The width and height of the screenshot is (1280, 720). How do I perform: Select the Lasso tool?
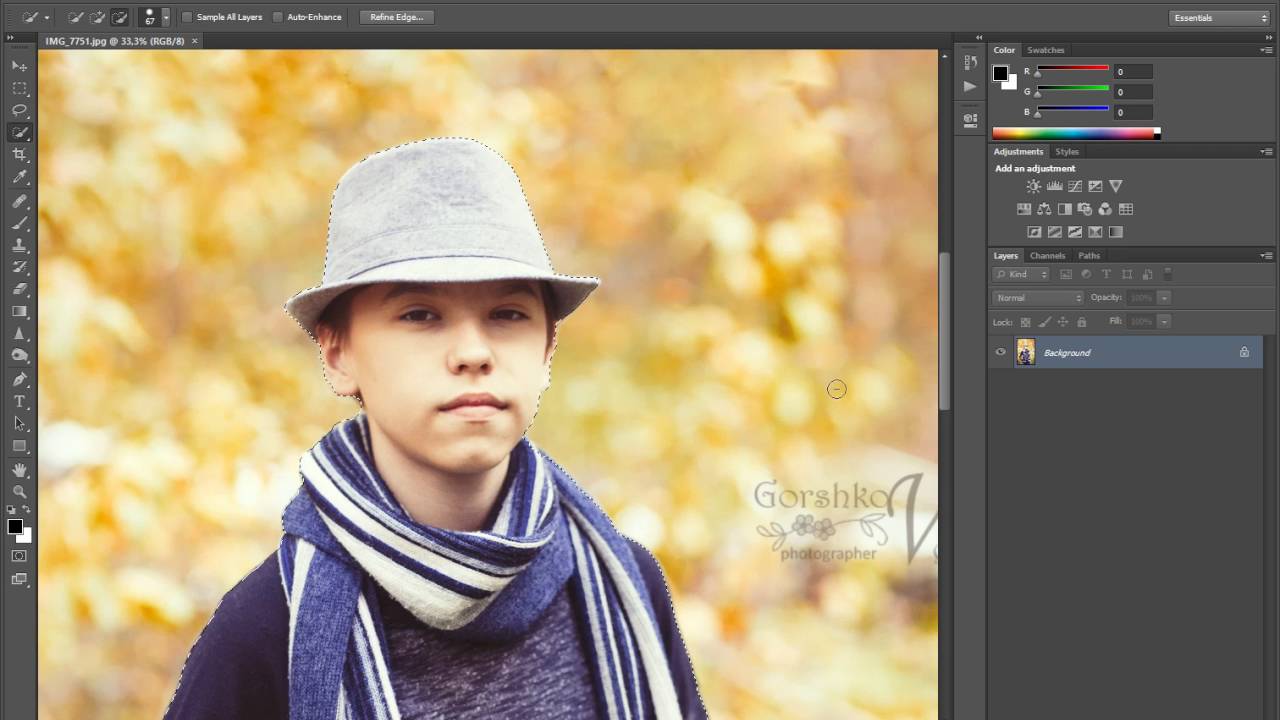tap(19, 110)
